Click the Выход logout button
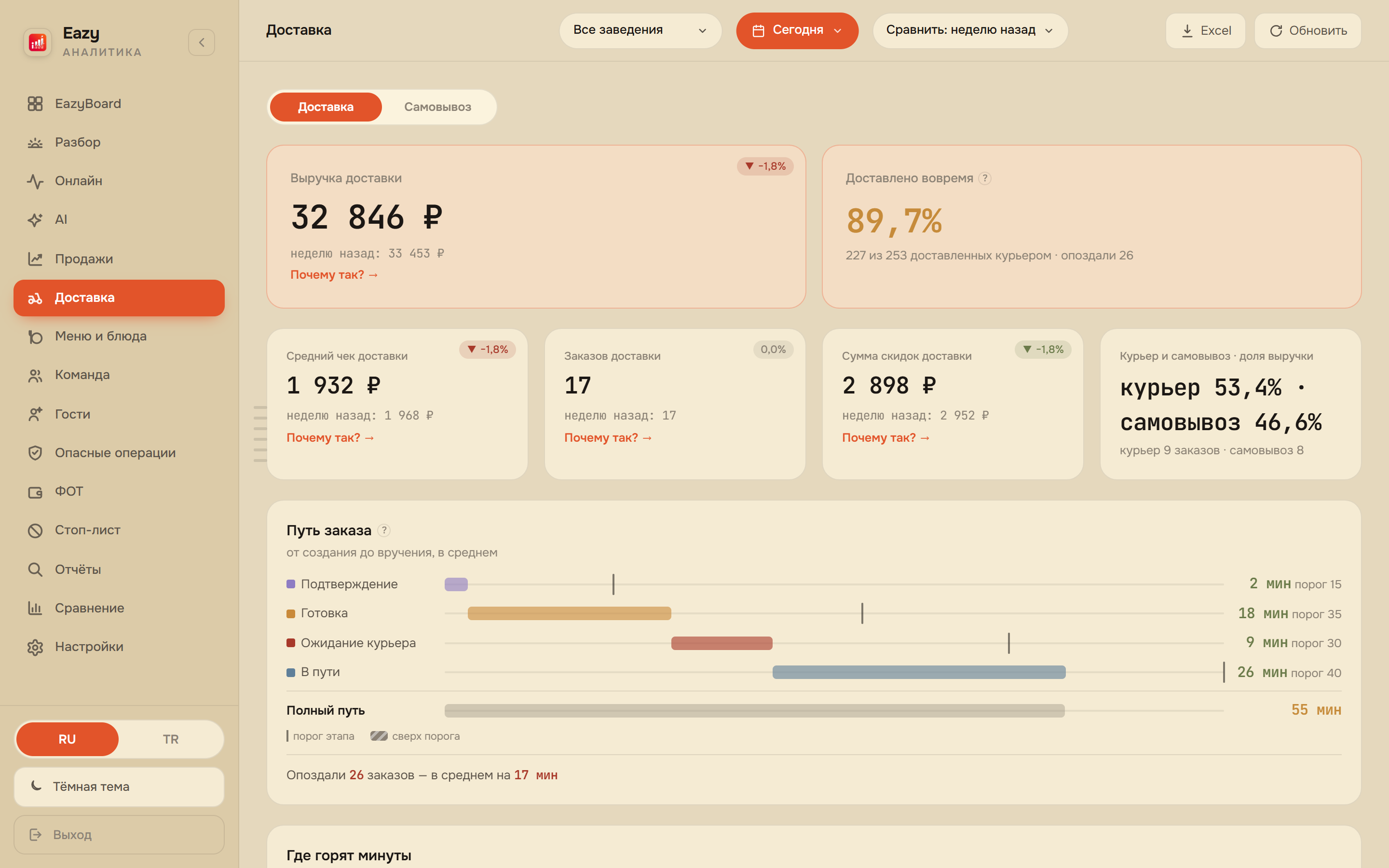1389x868 pixels. pyautogui.click(x=119, y=834)
